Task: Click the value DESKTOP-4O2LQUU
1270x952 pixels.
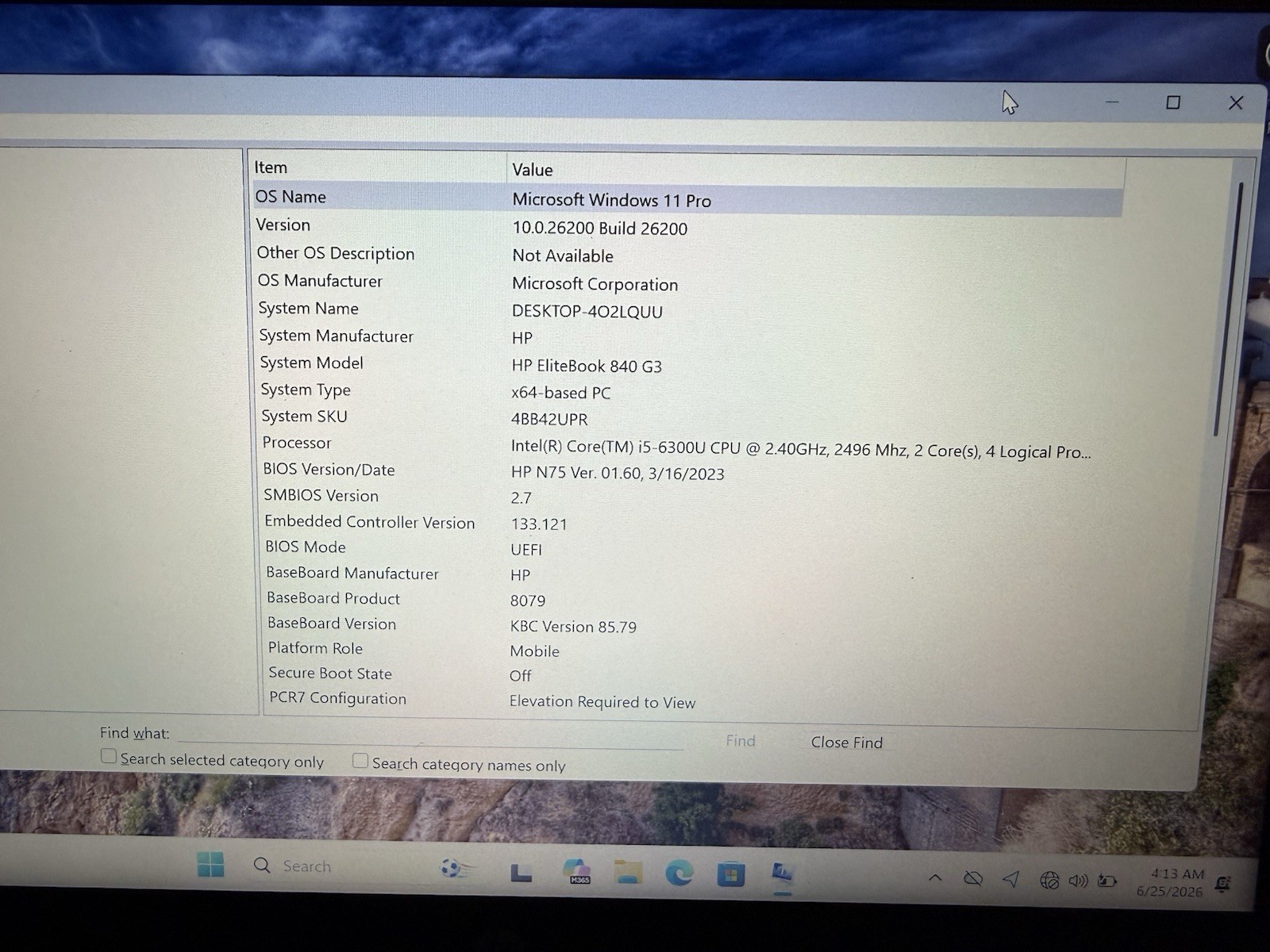Action: (x=587, y=312)
